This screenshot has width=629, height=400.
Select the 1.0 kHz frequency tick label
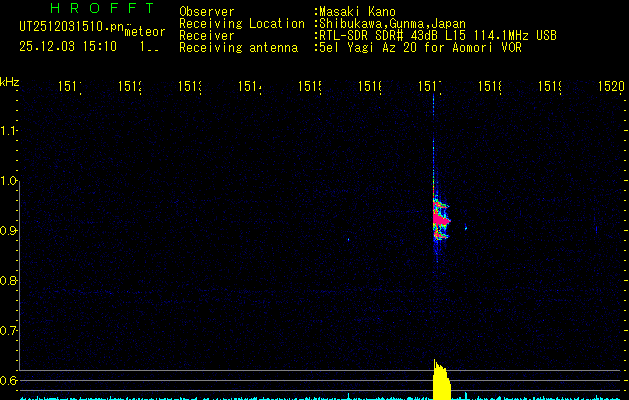pyautogui.click(x=10, y=181)
